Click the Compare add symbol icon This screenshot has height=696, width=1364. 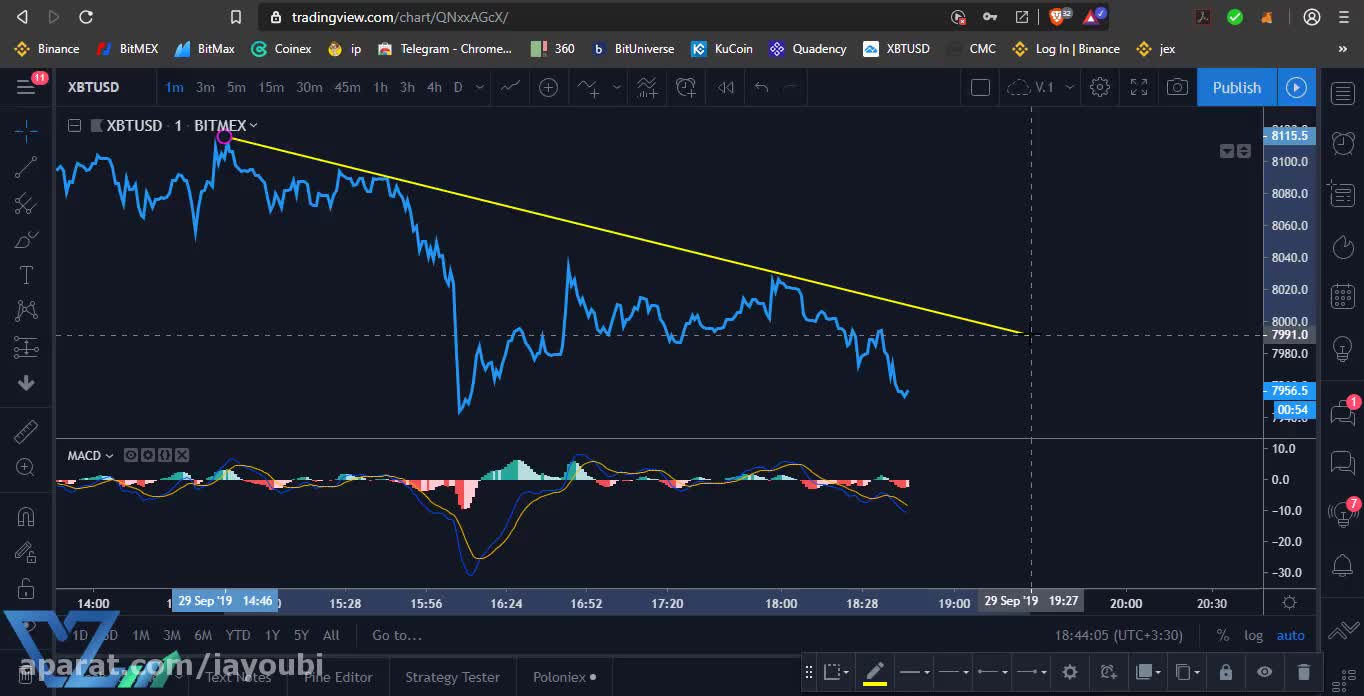548,88
